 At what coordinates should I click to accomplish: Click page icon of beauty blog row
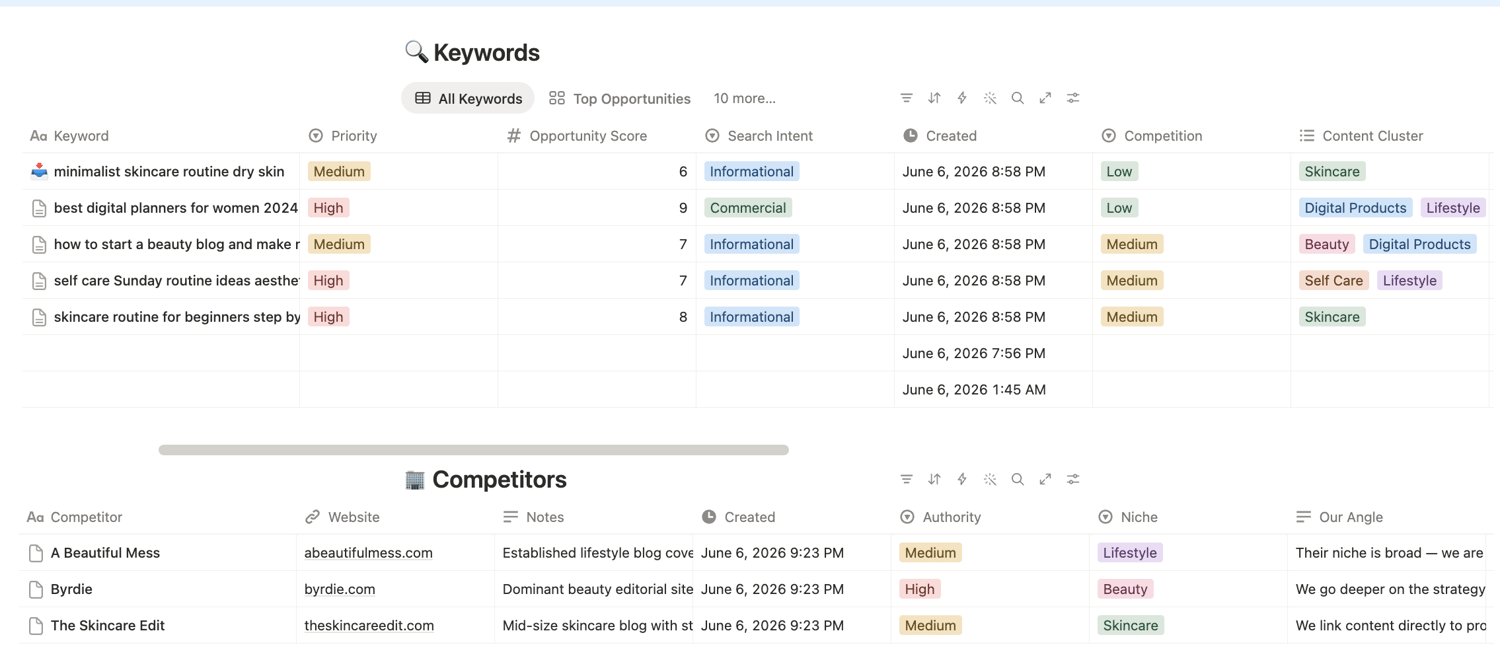pos(39,244)
